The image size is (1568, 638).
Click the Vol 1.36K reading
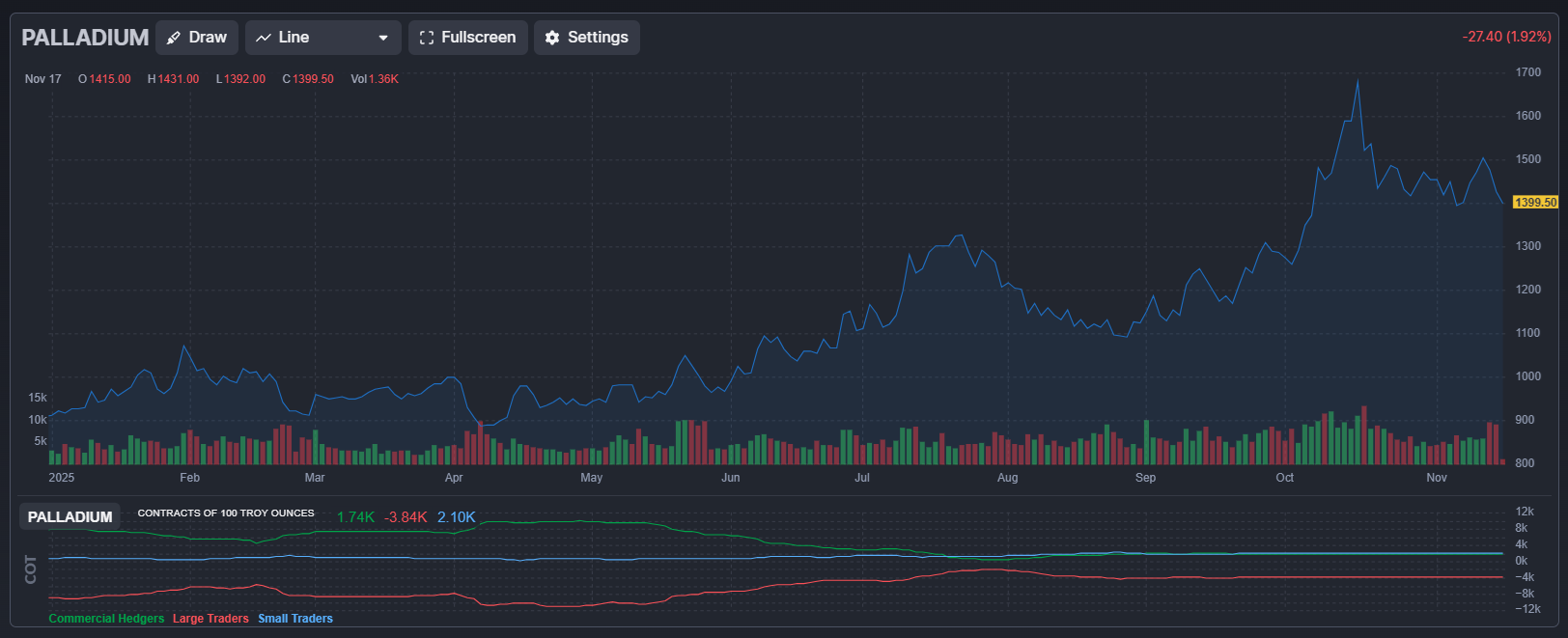tap(375, 79)
